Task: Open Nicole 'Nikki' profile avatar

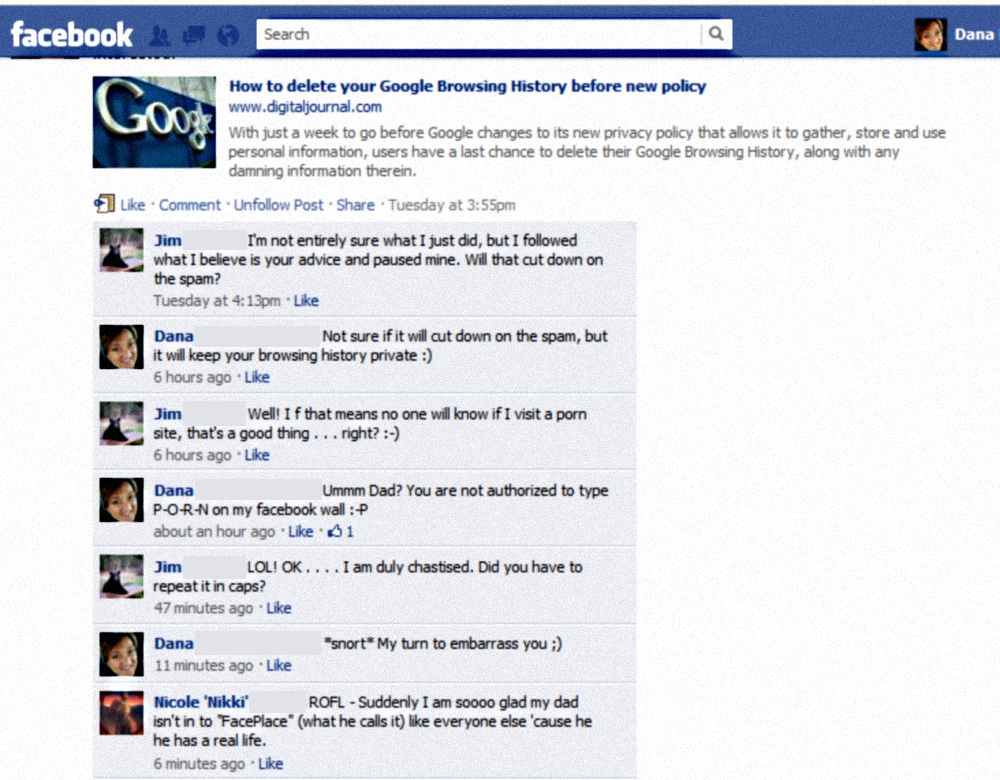Action: coord(121,714)
